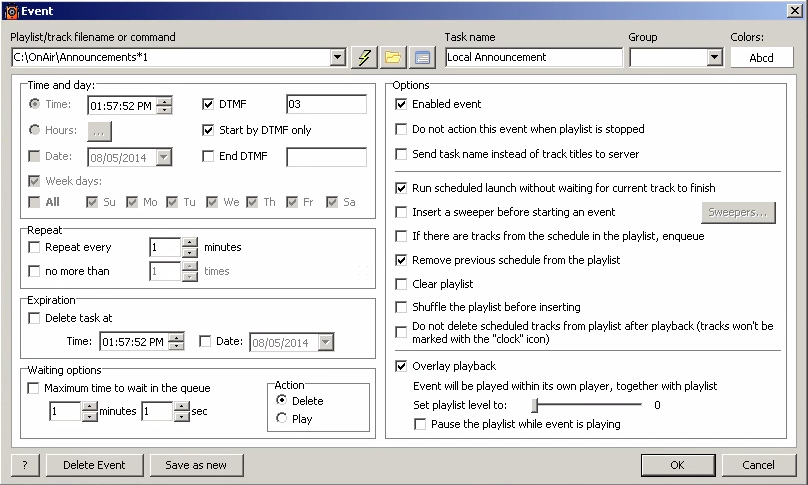Click the question mark help button
Image resolution: width=808 pixels, height=485 pixels.
coord(23,465)
